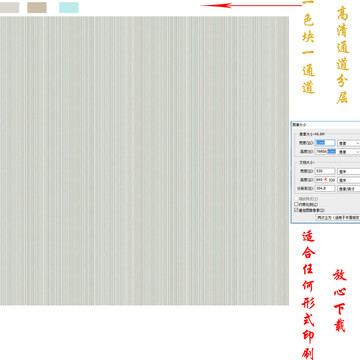
Task: Open the document height millimeter unit dropdown
Action: (349, 180)
